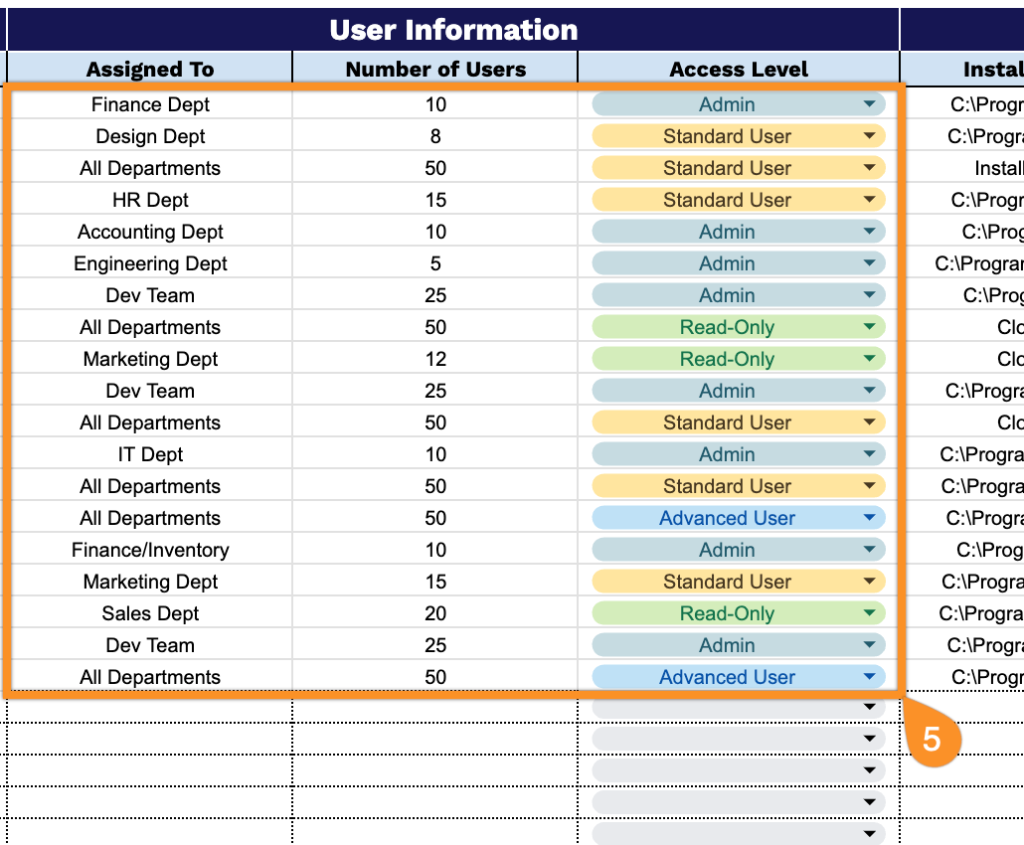
Task: Click the User Information title bar
Action: pos(453,30)
